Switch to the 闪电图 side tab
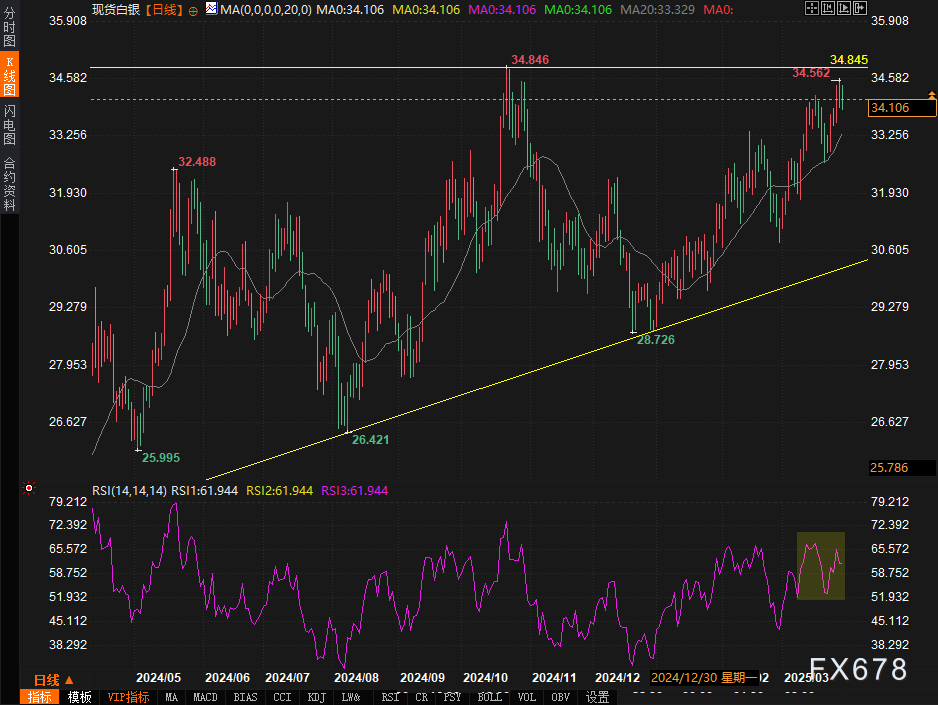The image size is (938, 705). pos(9,124)
